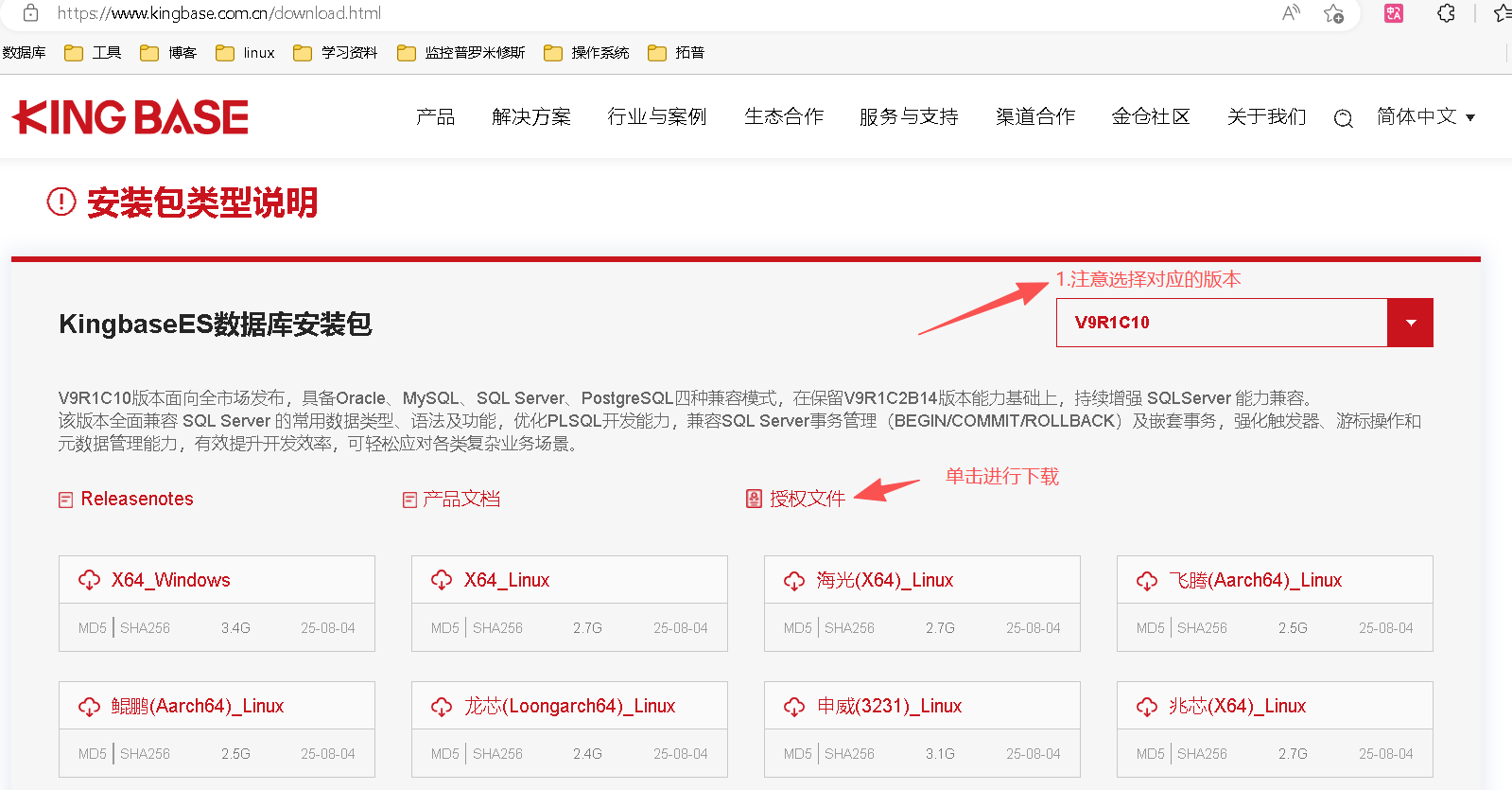Expand the 简体中文 language dropdown

(x=1426, y=116)
